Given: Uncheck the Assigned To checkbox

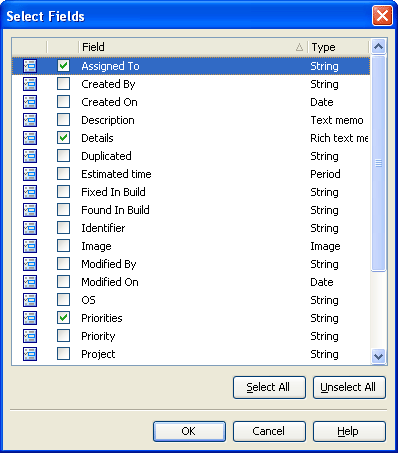Looking at the screenshot, I should 63,66.
